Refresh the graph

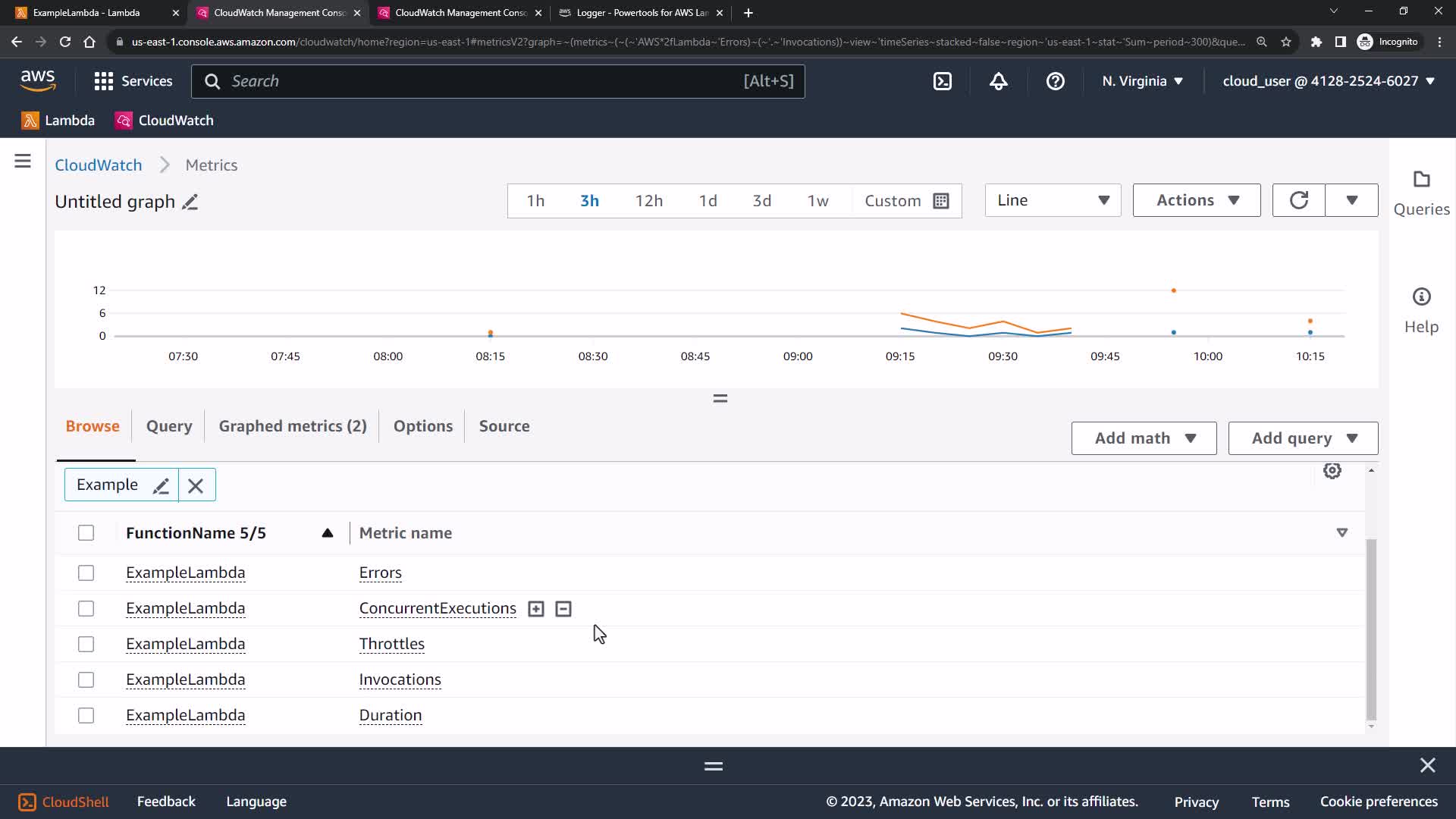(1298, 200)
